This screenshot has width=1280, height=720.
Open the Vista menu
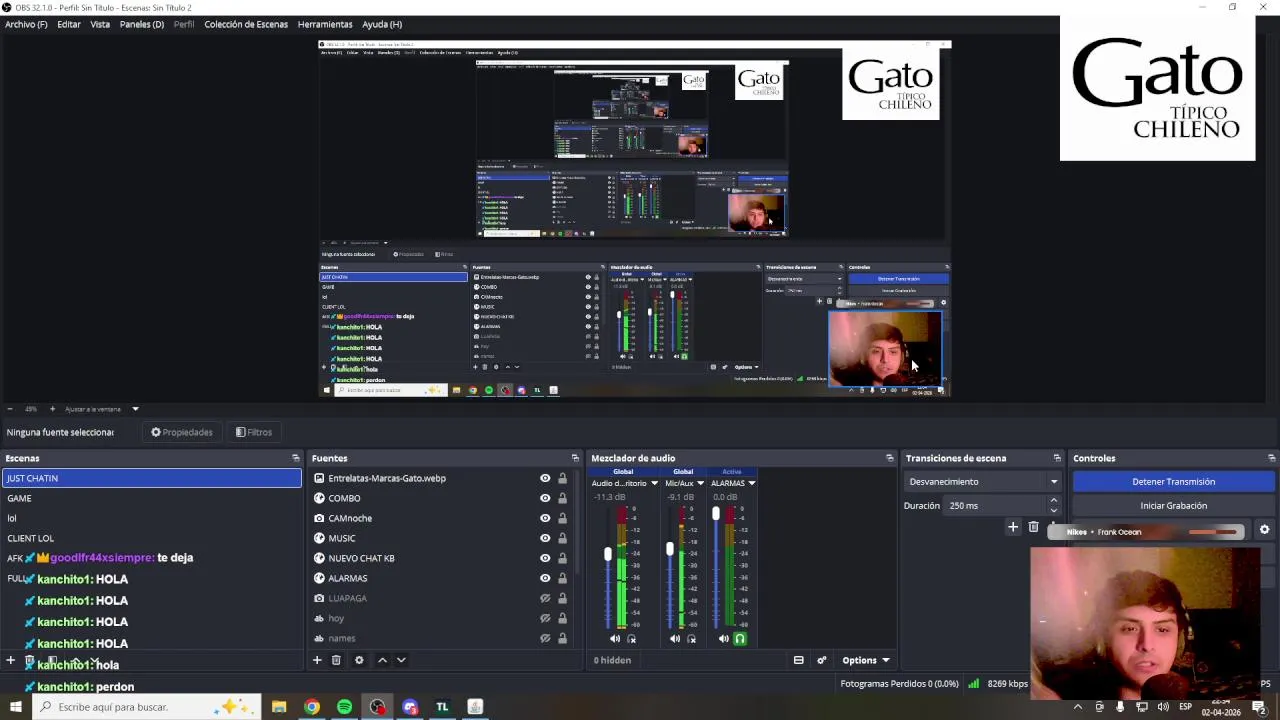coord(100,24)
